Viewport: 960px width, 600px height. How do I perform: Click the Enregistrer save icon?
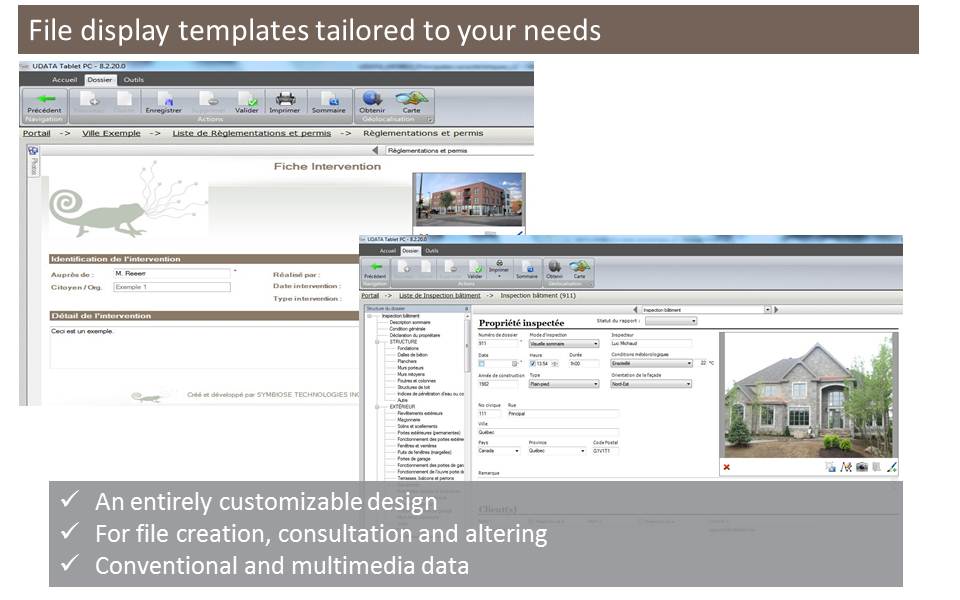coord(163,101)
